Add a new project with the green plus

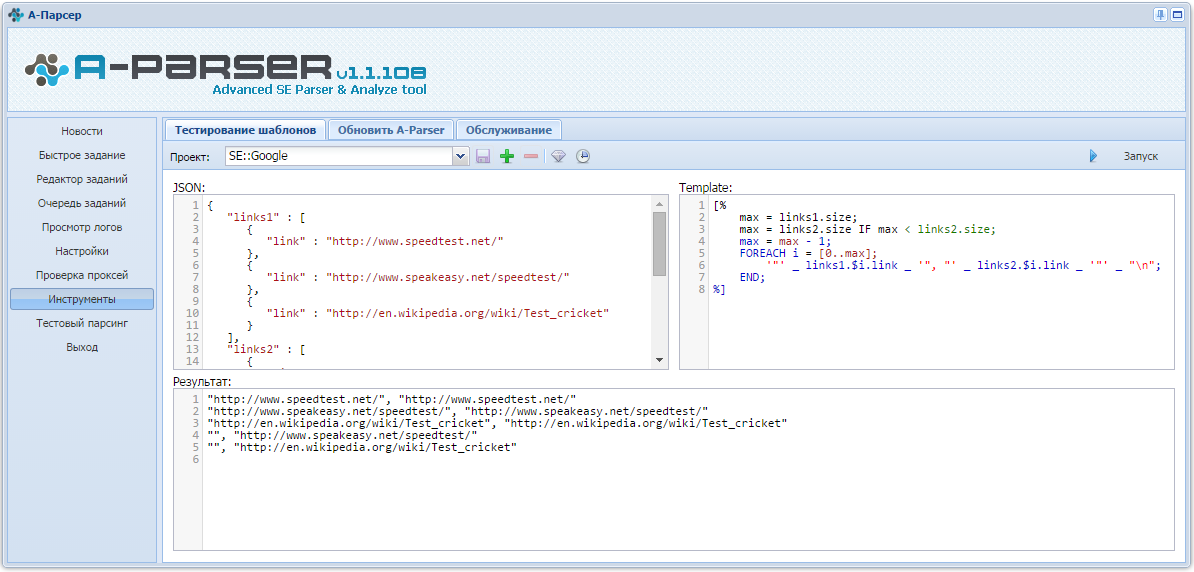507,156
